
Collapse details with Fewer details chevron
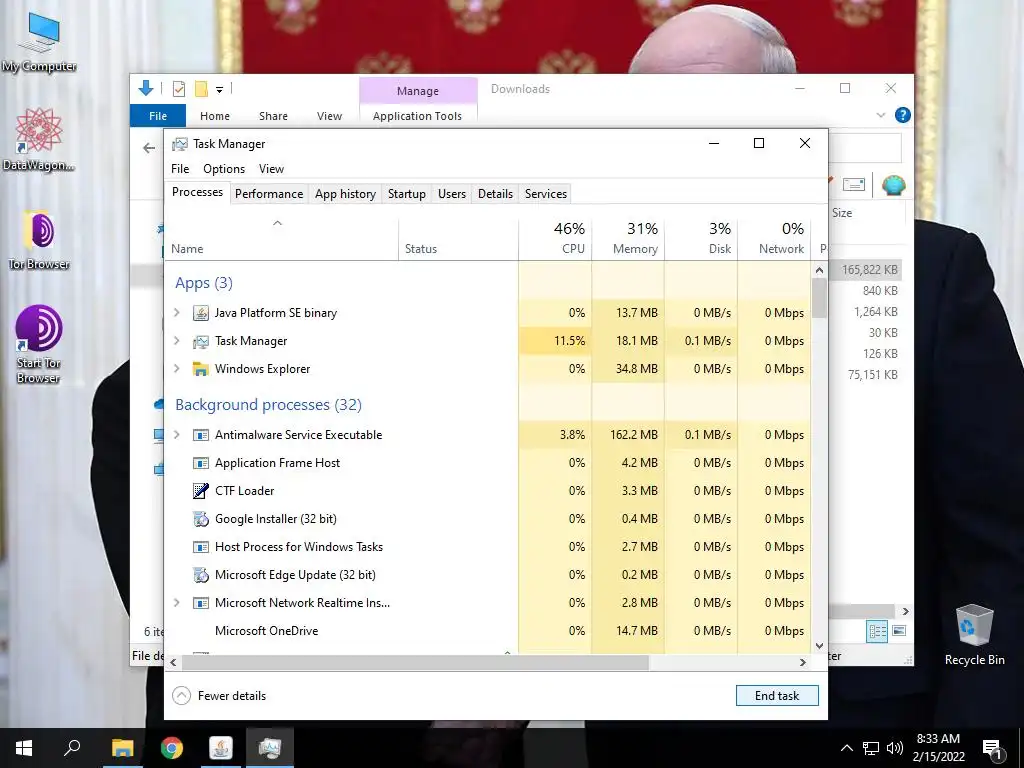[x=182, y=696]
